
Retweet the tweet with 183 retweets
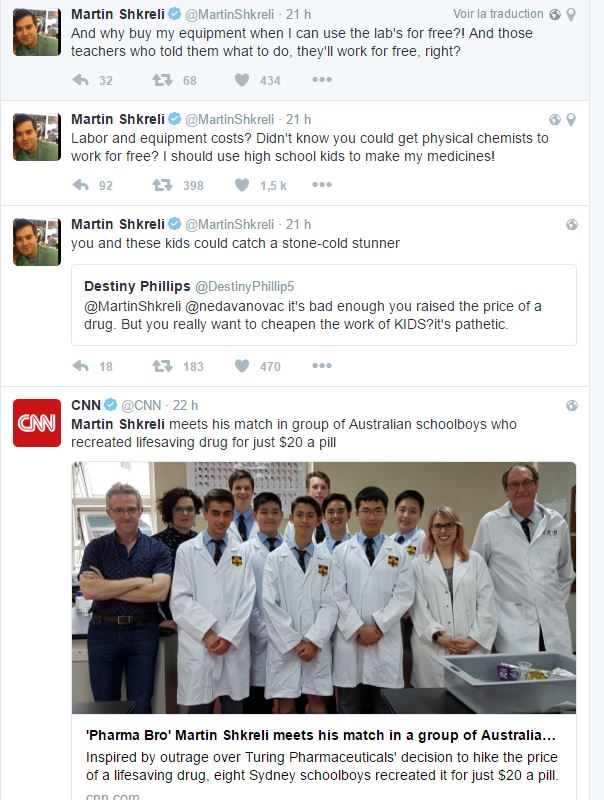[x=162, y=366]
